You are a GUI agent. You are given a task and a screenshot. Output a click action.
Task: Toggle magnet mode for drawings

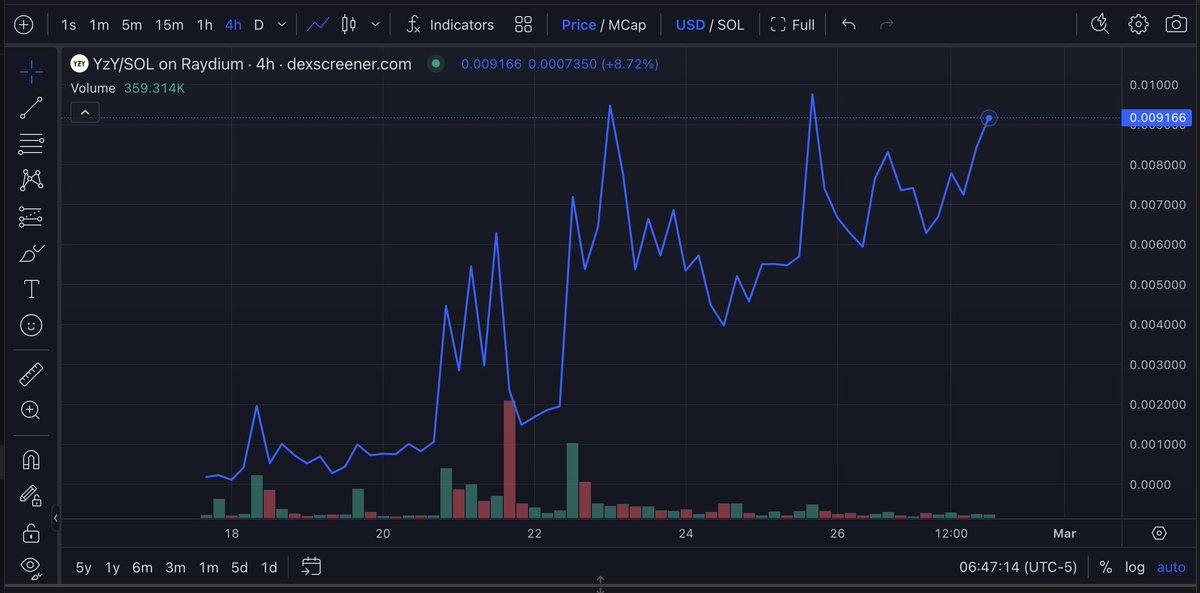(31, 459)
